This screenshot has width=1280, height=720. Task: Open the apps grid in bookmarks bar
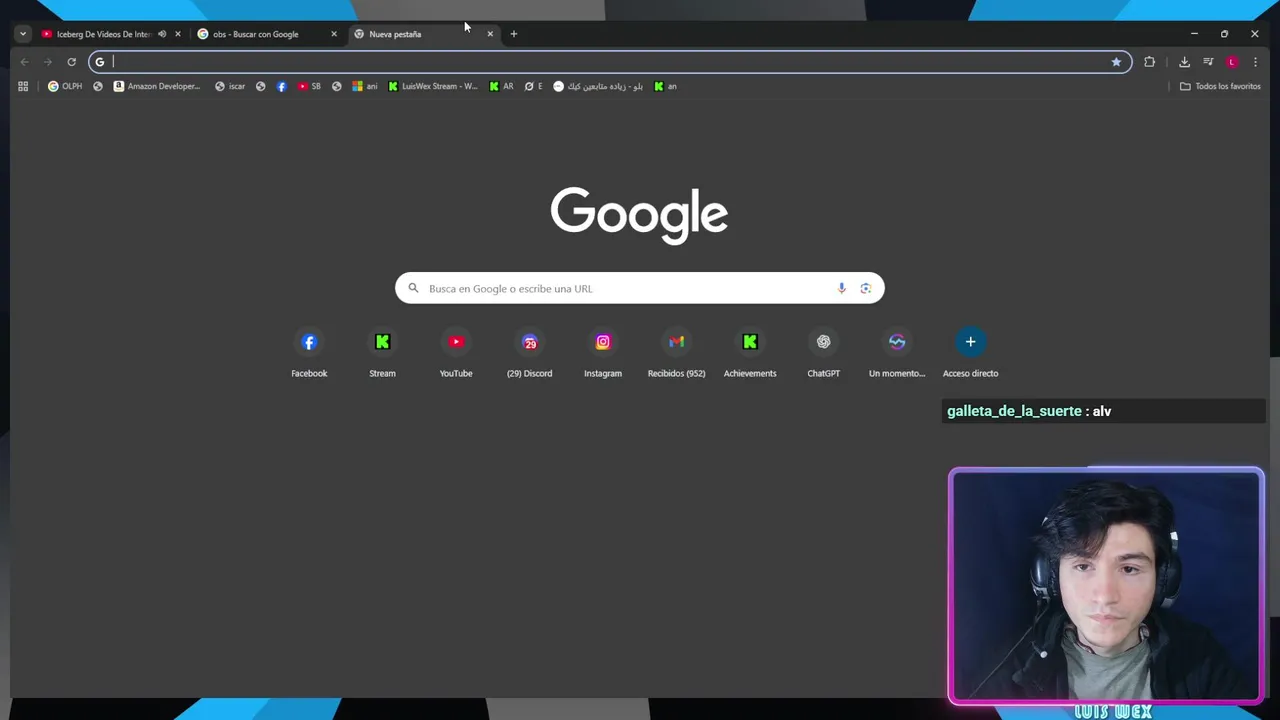(23, 86)
